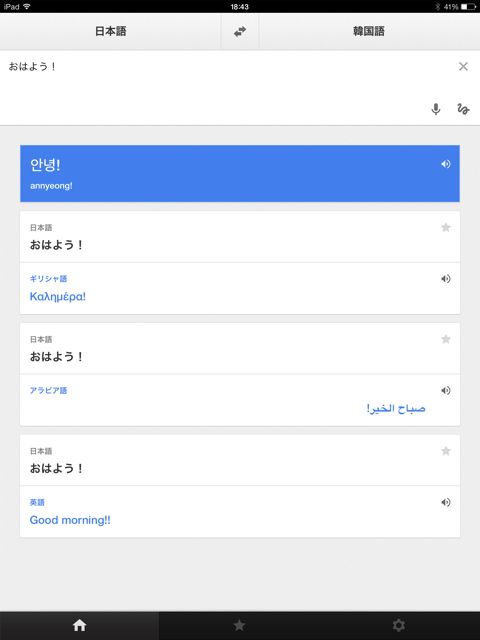Open target language selector 韓国語
This screenshot has height=640, width=480.
pos(369,31)
